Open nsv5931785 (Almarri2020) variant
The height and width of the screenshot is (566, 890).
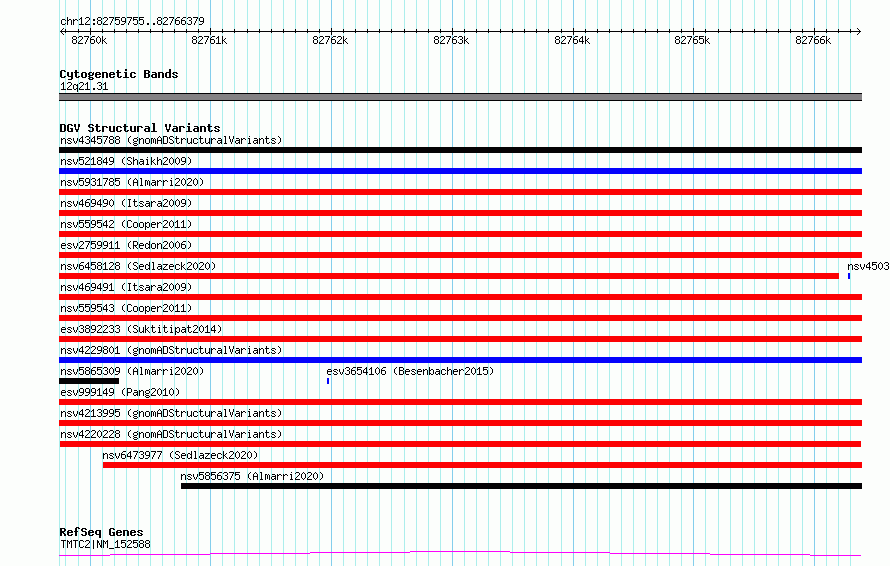(x=132, y=182)
